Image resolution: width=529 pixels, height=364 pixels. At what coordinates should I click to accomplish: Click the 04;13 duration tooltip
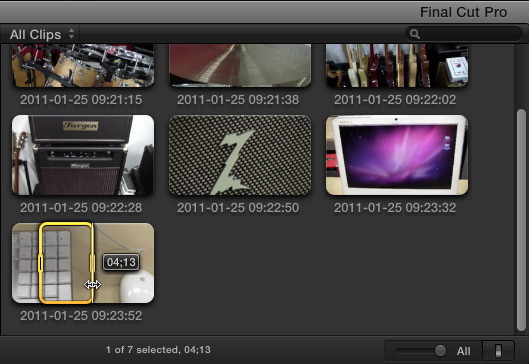click(121, 262)
